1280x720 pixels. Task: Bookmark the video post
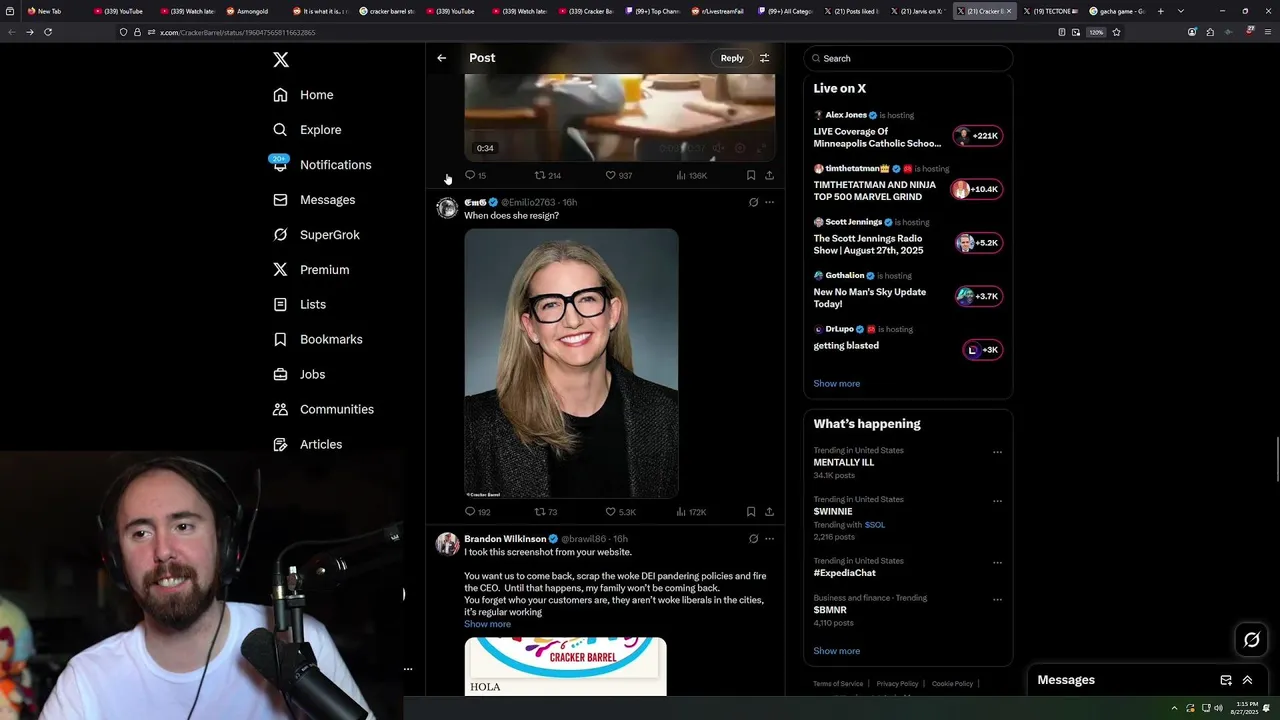pos(751,175)
